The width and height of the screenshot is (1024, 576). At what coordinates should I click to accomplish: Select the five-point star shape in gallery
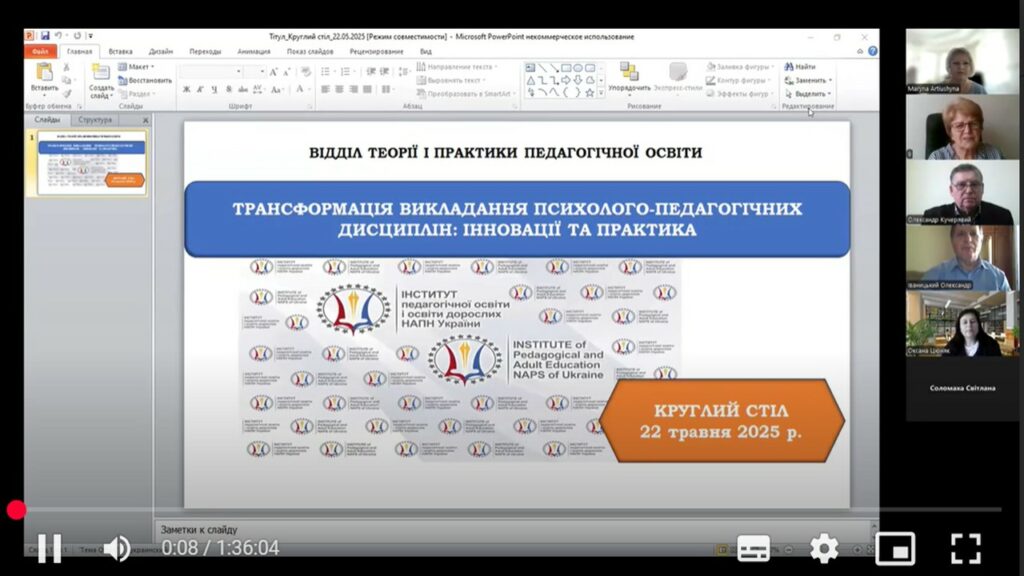(x=589, y=92)
